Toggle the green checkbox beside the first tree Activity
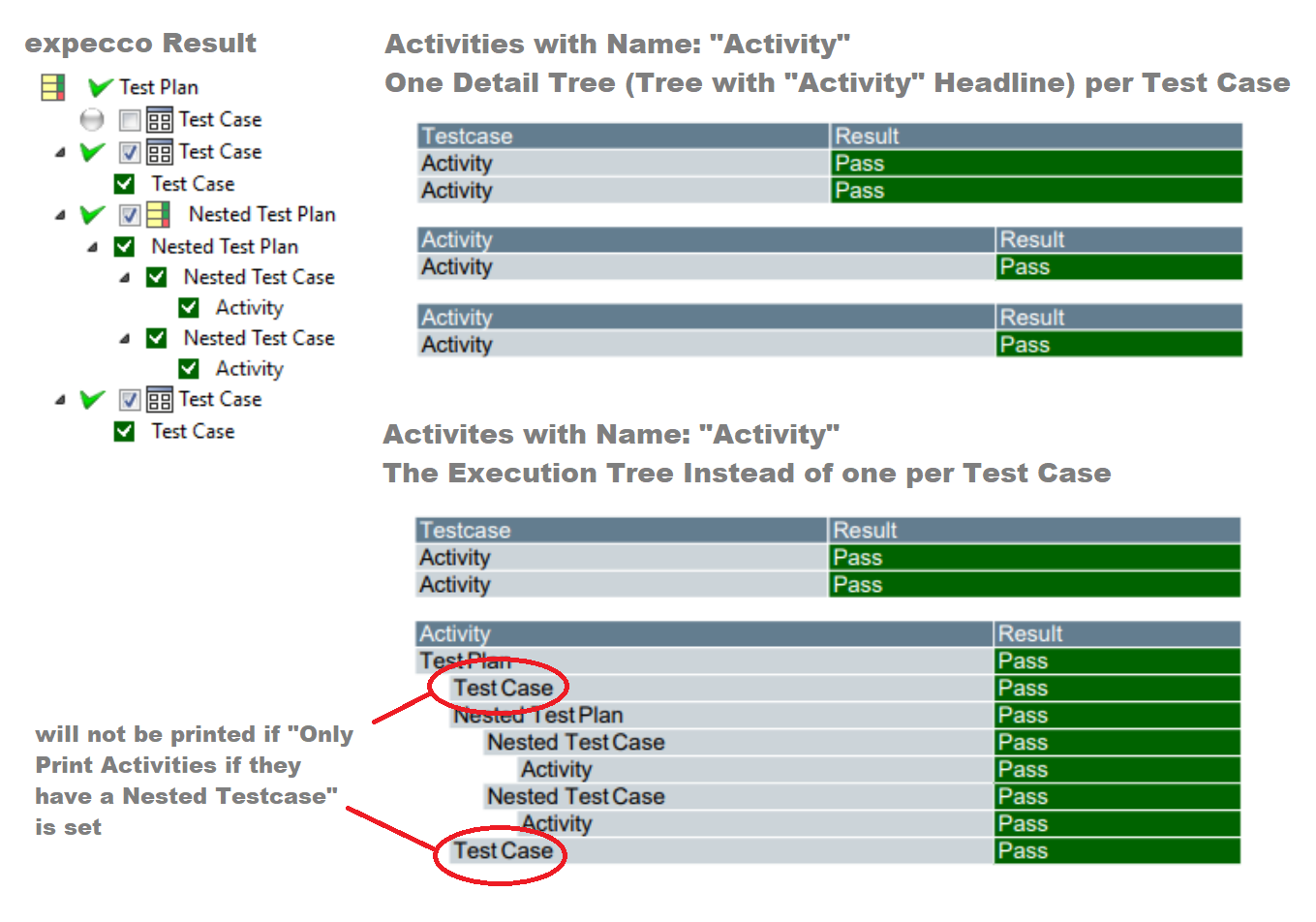Image resolution: width=1316 pixels, height=922 pixels. tap(189, 308)
